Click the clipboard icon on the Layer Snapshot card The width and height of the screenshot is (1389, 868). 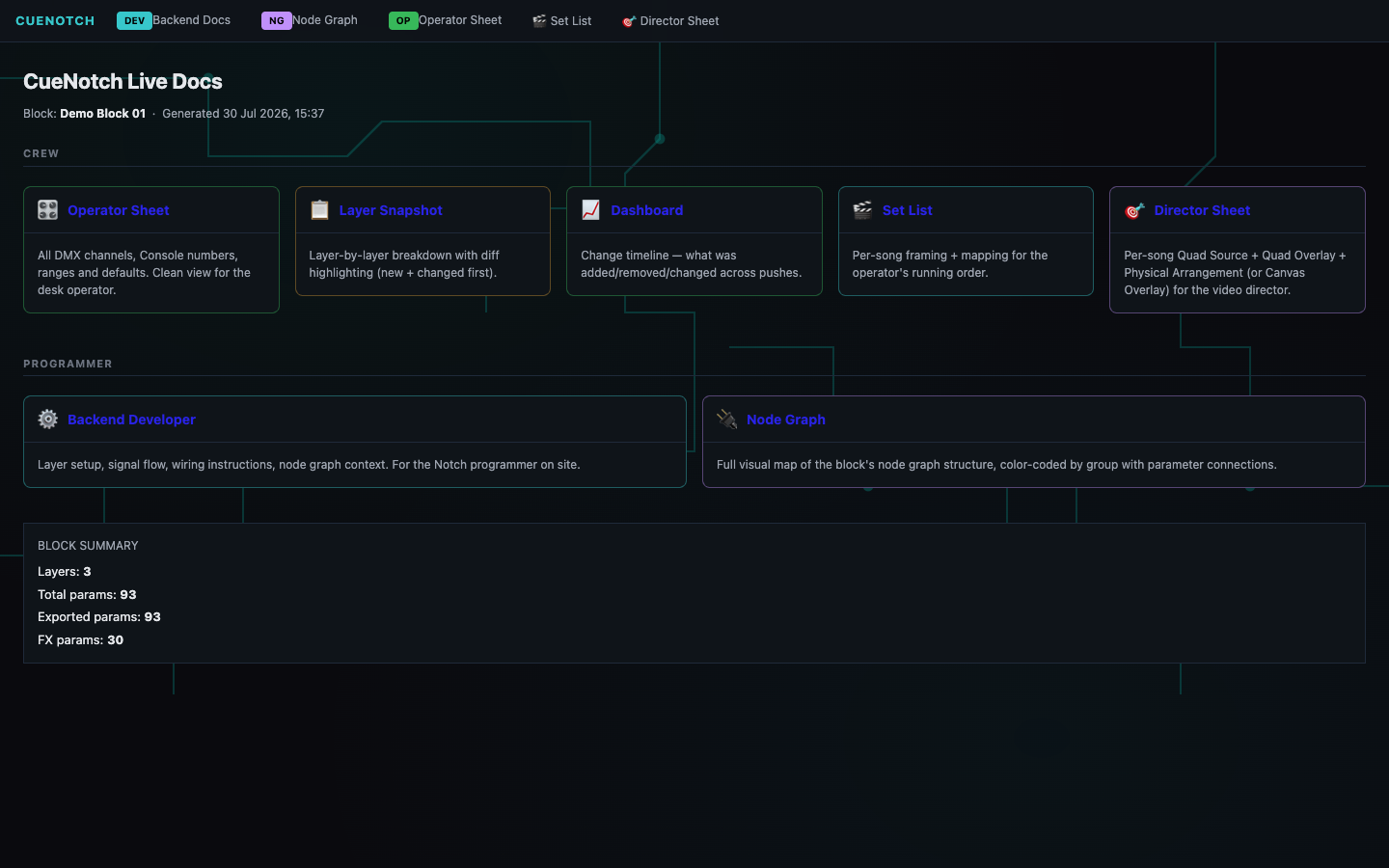pos(319,210)
